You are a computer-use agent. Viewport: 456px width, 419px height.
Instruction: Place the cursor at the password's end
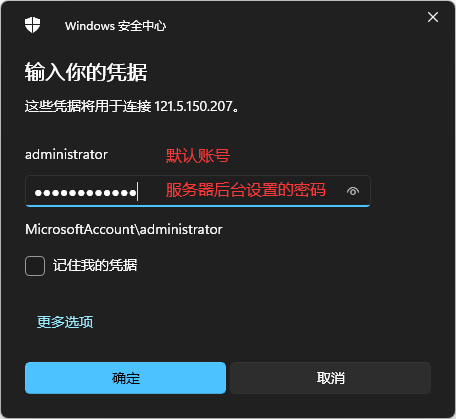138,191
